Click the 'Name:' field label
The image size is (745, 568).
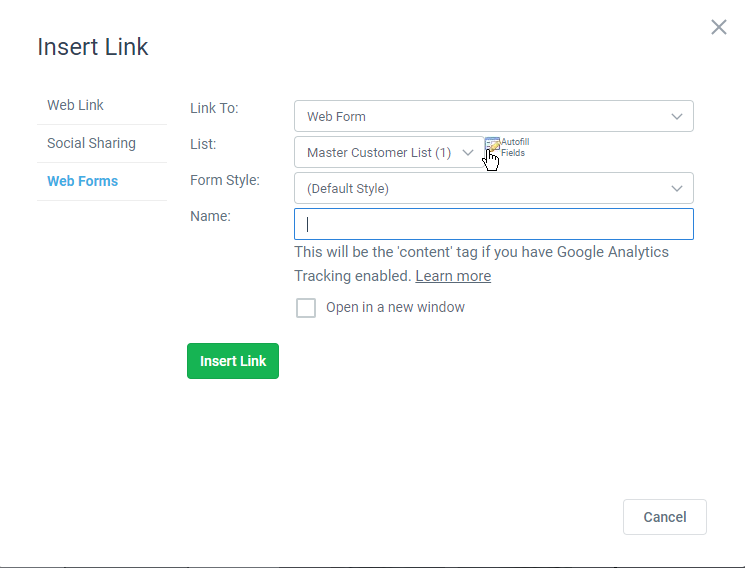(x=210, y=216)
